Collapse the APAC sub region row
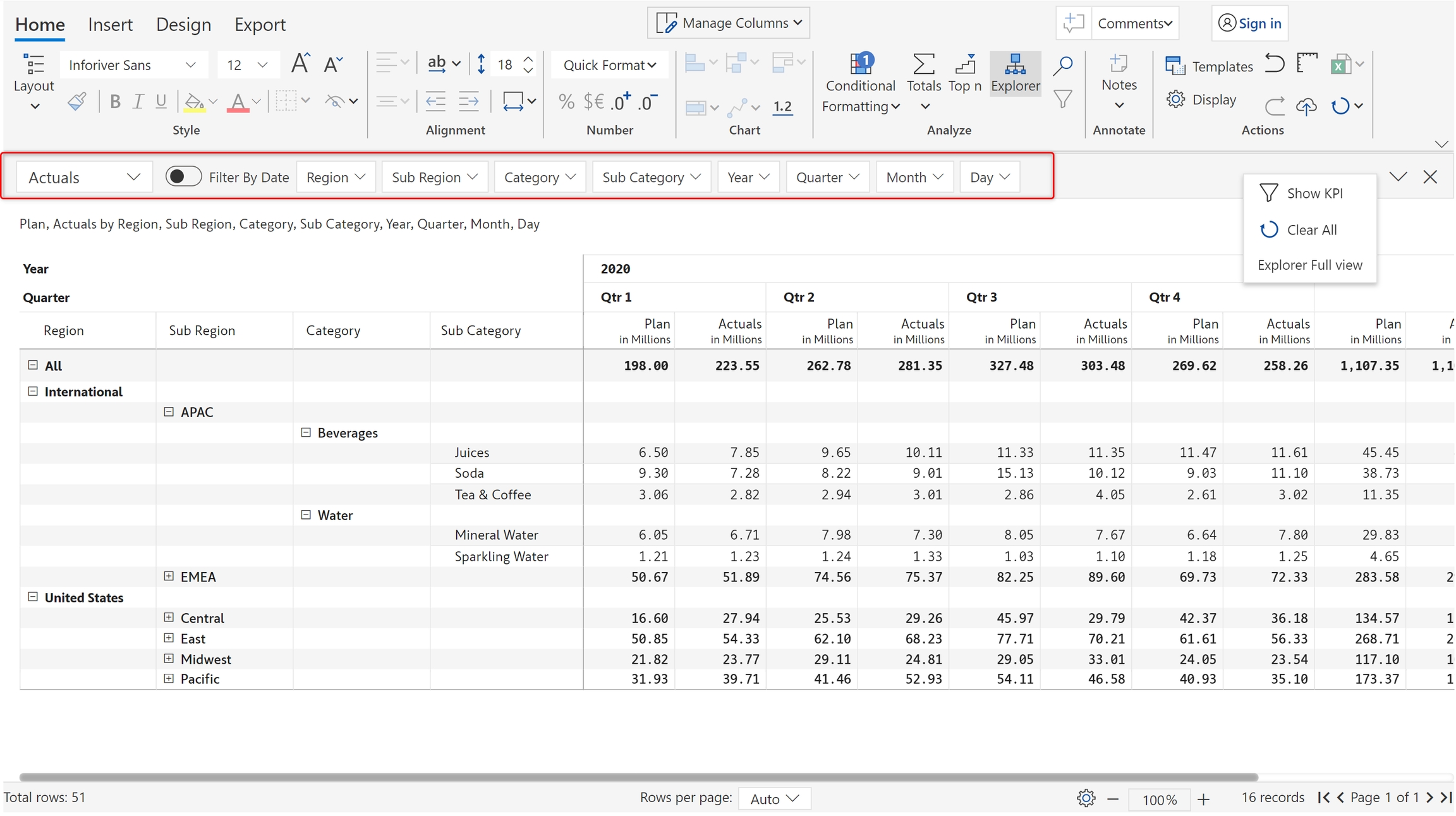This screenshot has width=1456, height=816. (x=169, y=412)
